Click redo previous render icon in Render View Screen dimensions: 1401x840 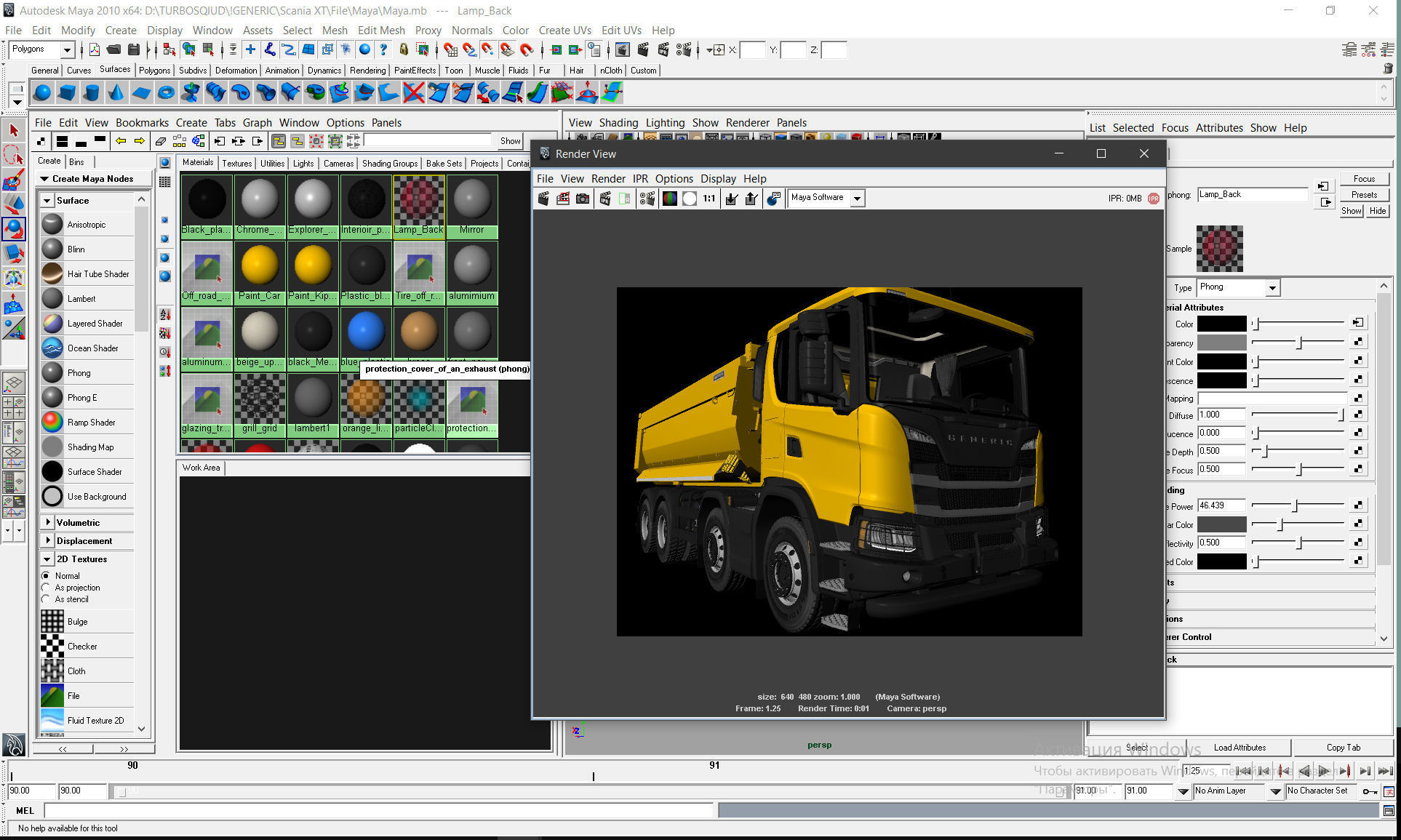pyautogui.click(x=543, y=198)
